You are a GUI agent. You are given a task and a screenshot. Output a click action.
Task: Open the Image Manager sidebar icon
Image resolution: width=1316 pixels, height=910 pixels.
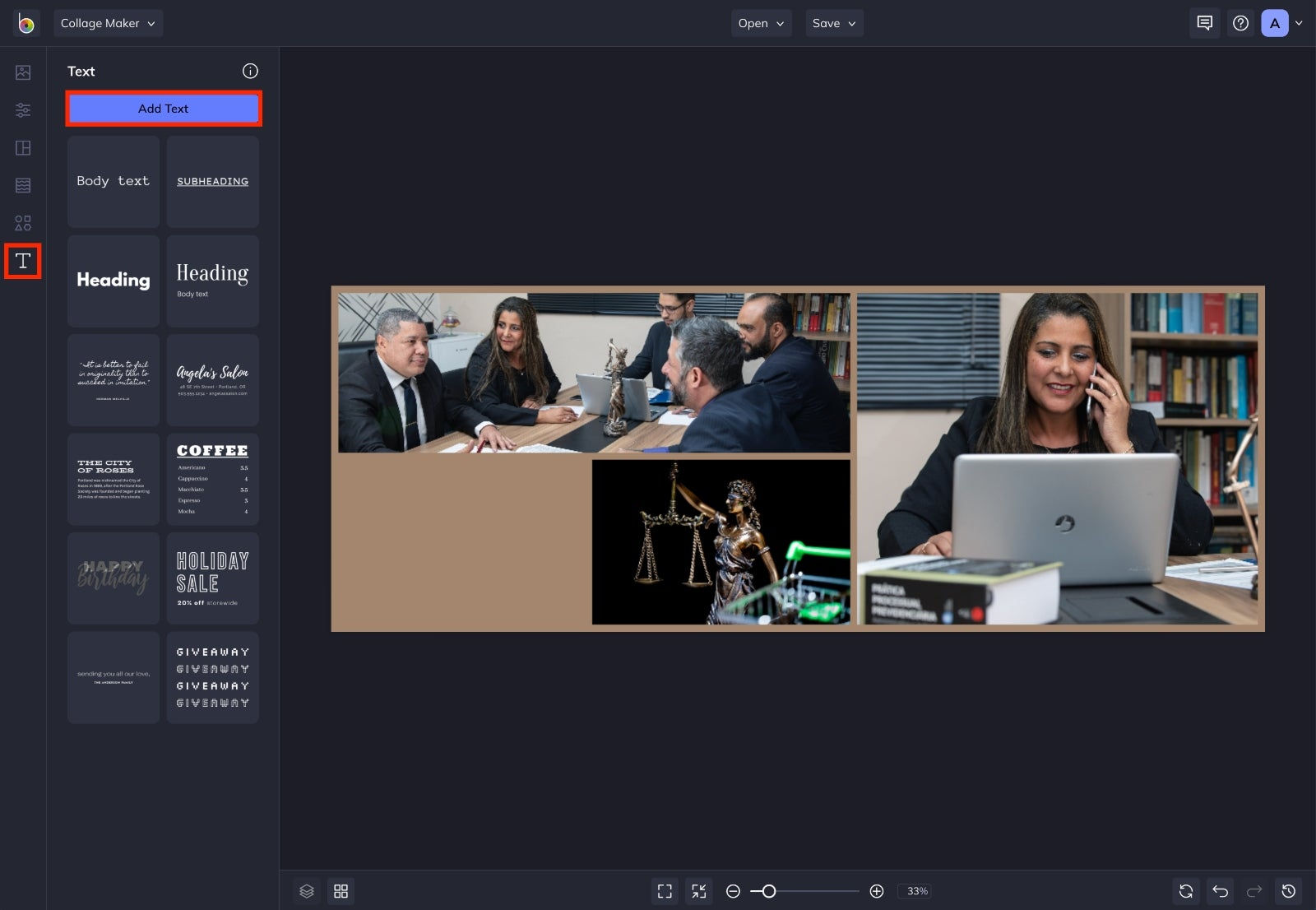[23, 72]
